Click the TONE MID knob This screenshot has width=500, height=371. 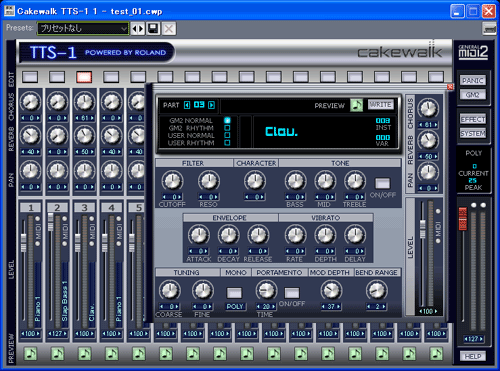click(x=325, y=181)
